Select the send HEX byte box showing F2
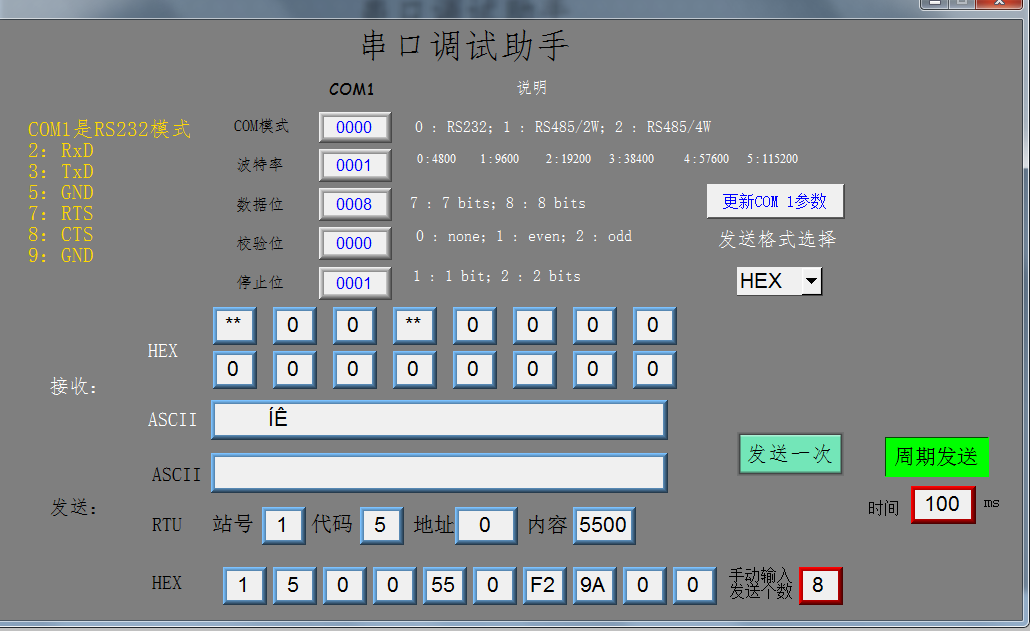Image resolution: width=1030 pixels, height=631 pixels. (543, 585)
